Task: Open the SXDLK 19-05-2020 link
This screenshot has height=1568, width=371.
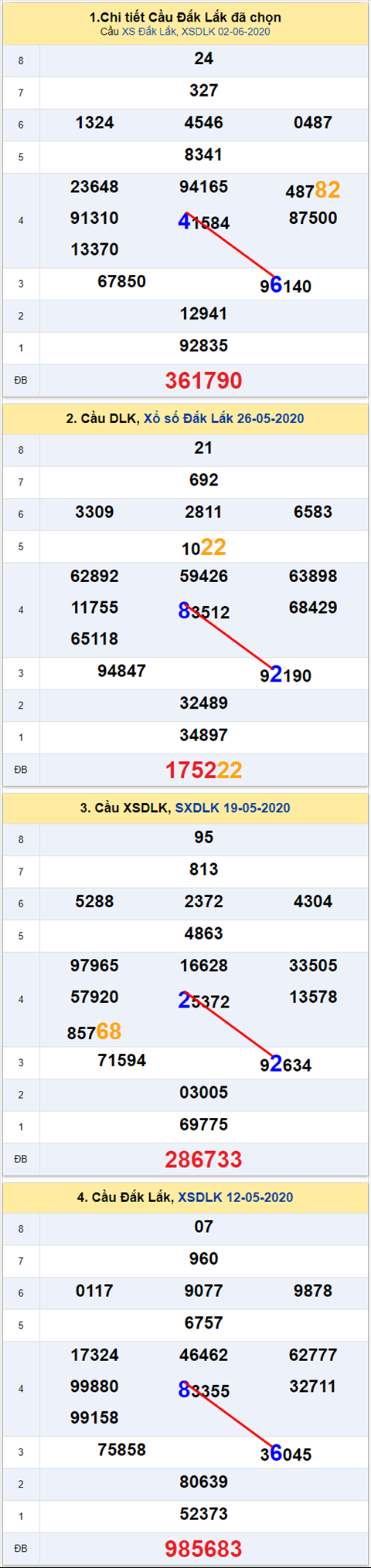Action: coord(233,808)
